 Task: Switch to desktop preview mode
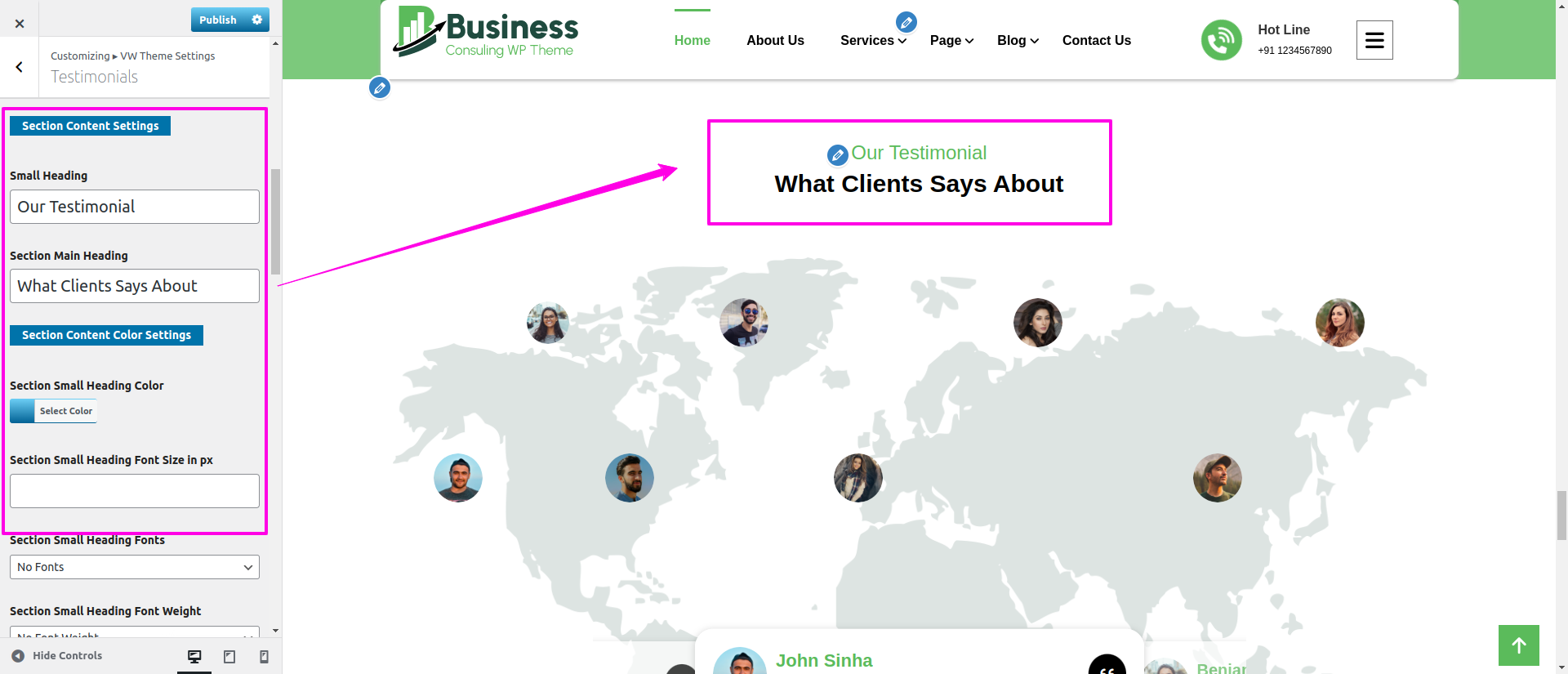point(194,656)
